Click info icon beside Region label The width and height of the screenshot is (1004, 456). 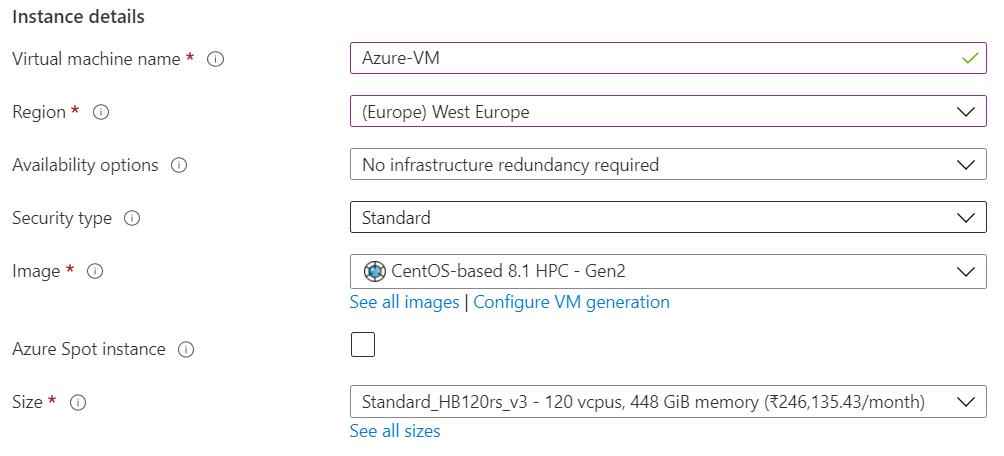coord(100,112)
